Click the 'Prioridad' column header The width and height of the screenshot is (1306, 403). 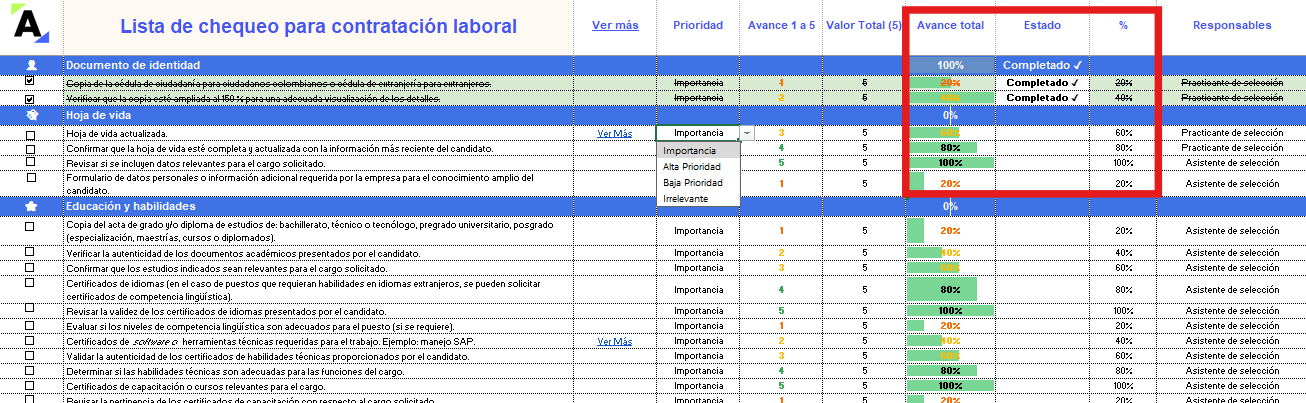coord(698,26)
